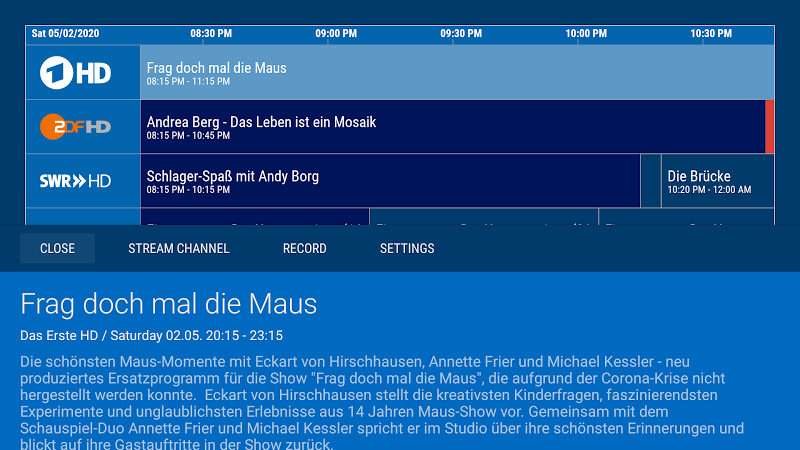Click the Frag doch mal die Maus details heading
Image resolution: width=800 pixels, height=450 pixels.
coord(169,304)
